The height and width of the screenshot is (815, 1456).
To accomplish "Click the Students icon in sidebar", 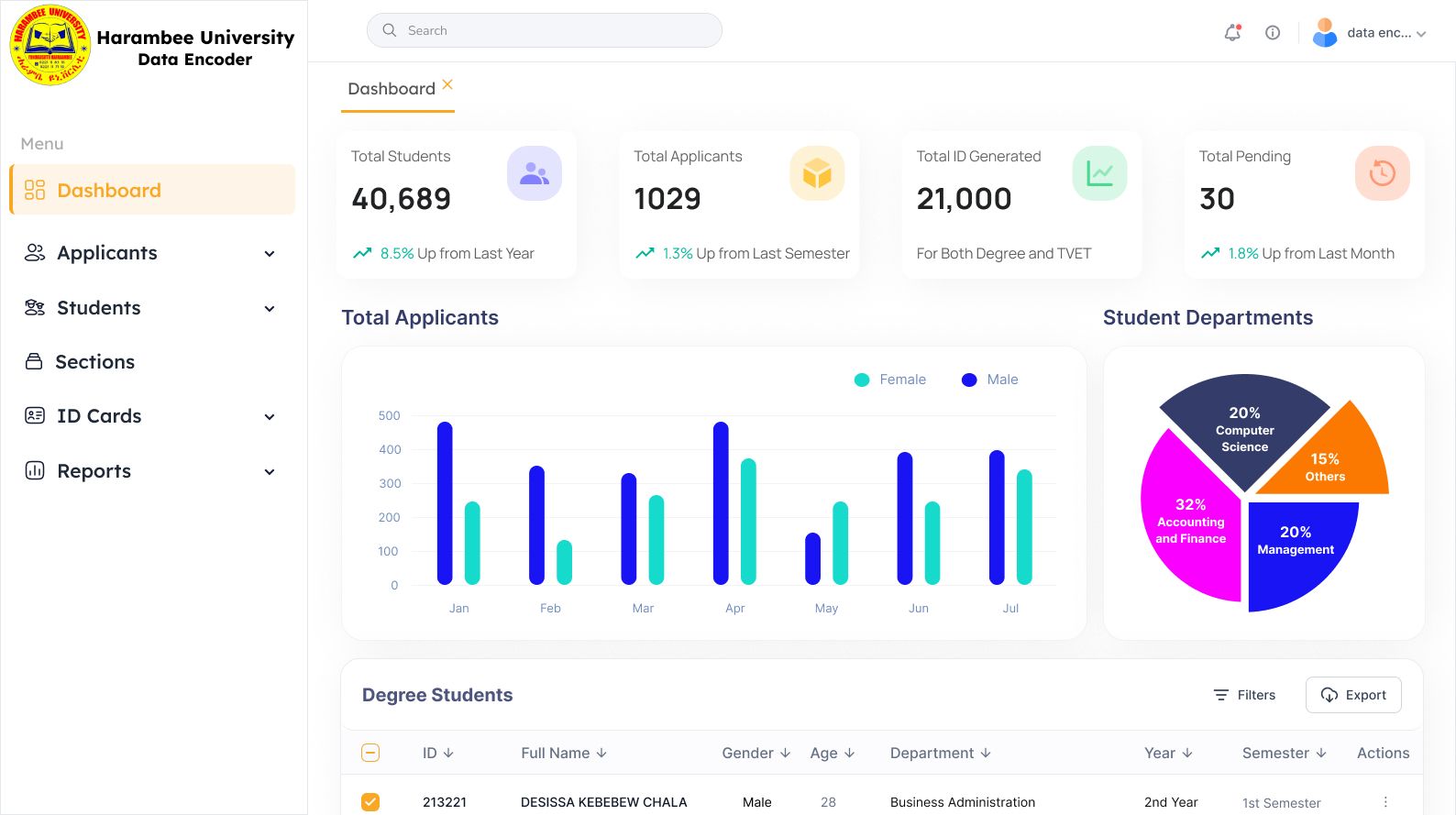I will tap(35, 307).
